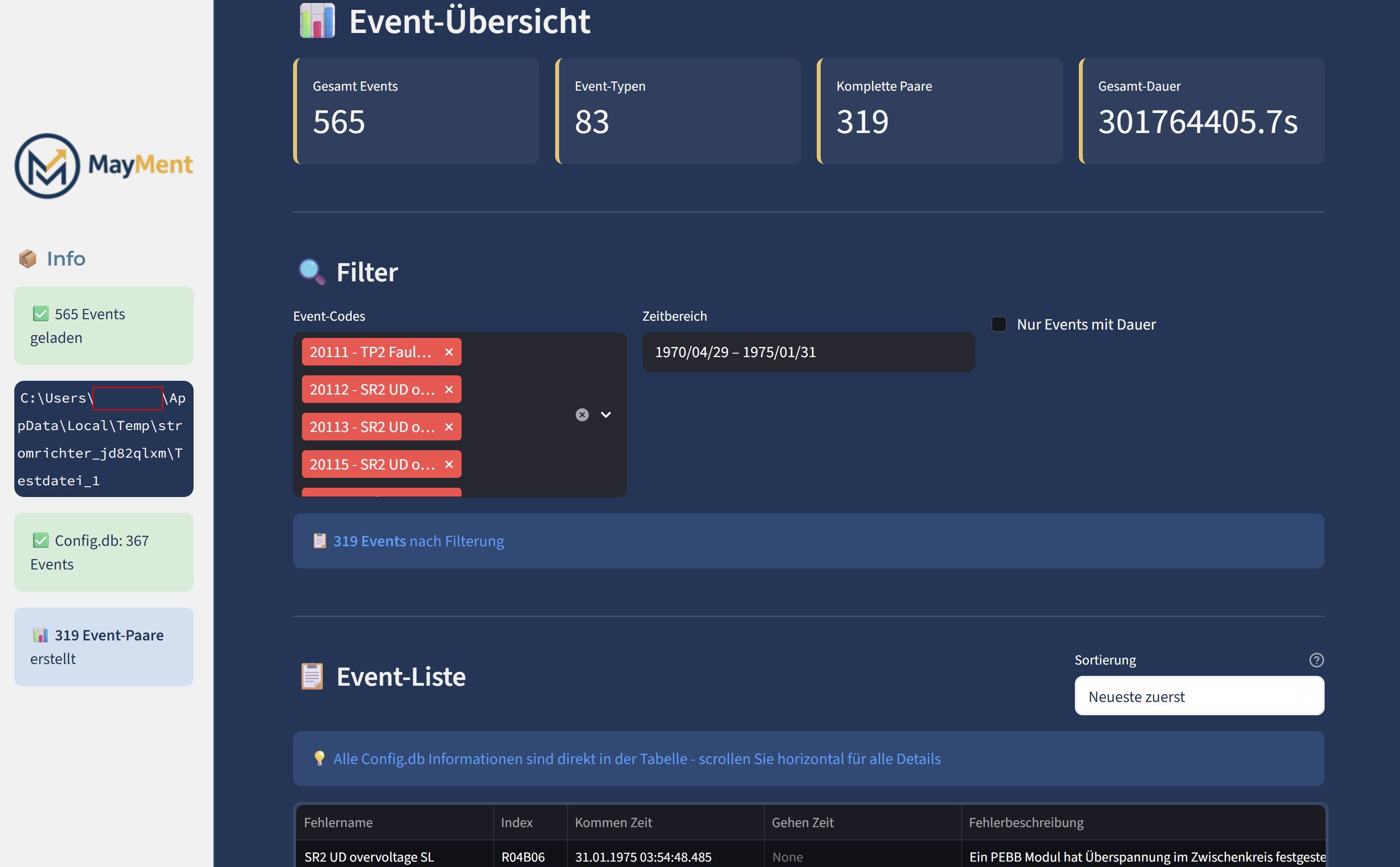Click the chart icon in '319 Event-Paare erstellt'
Image resolution: width=1400 pixels, height=867 pixels.
41,635
